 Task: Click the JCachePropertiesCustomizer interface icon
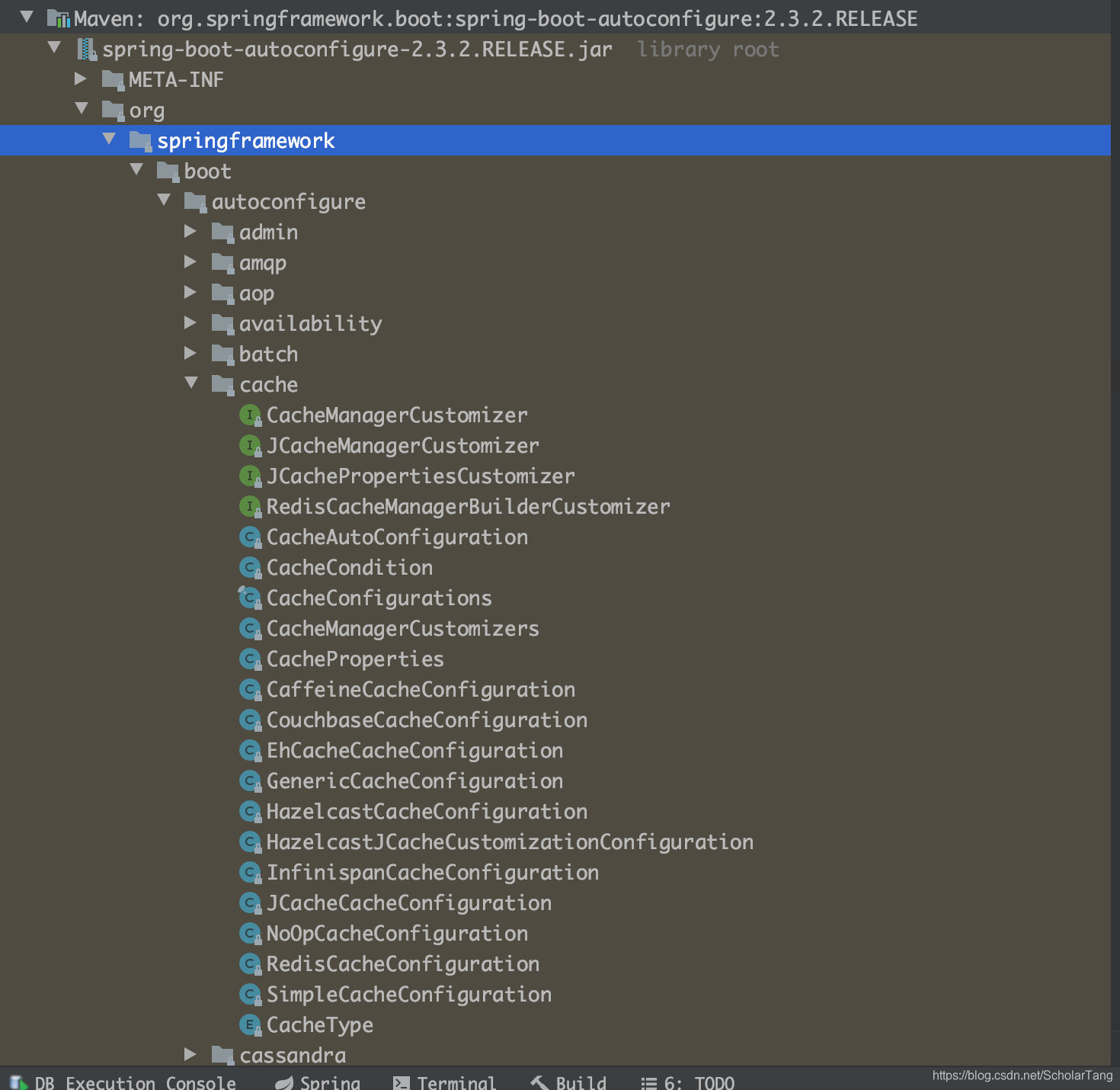250,476
